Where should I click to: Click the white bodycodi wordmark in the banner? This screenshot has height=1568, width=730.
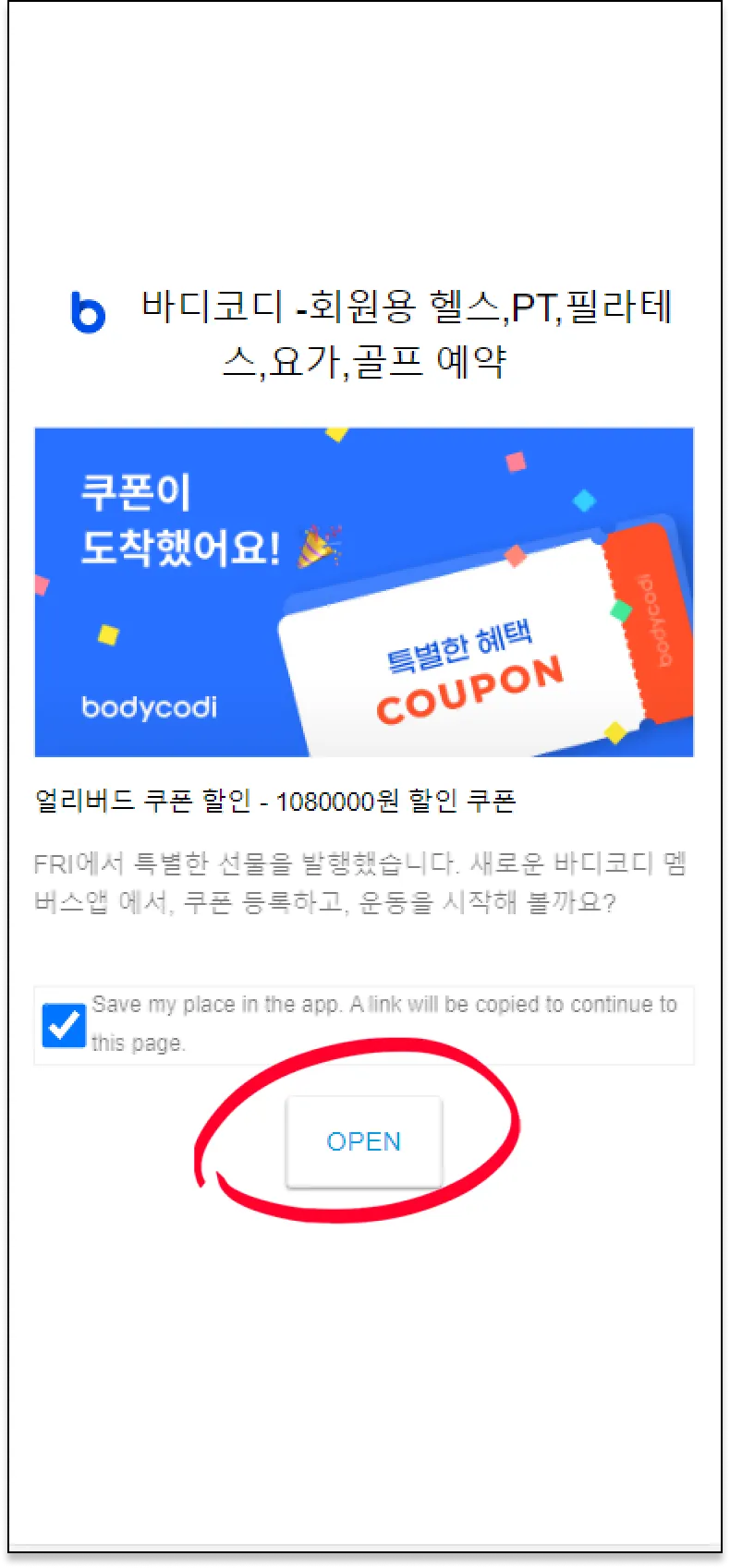click(x=150, y=707)
